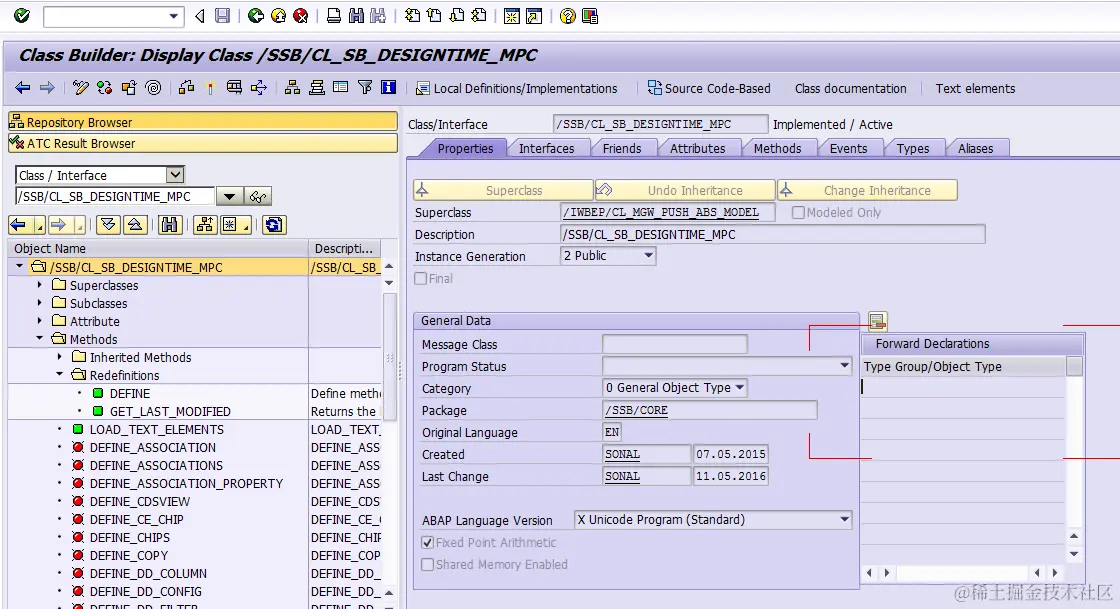Click the Check spiral icon
The width and height of the screenshot is (1120, 609).
click(x=153, y=88)
